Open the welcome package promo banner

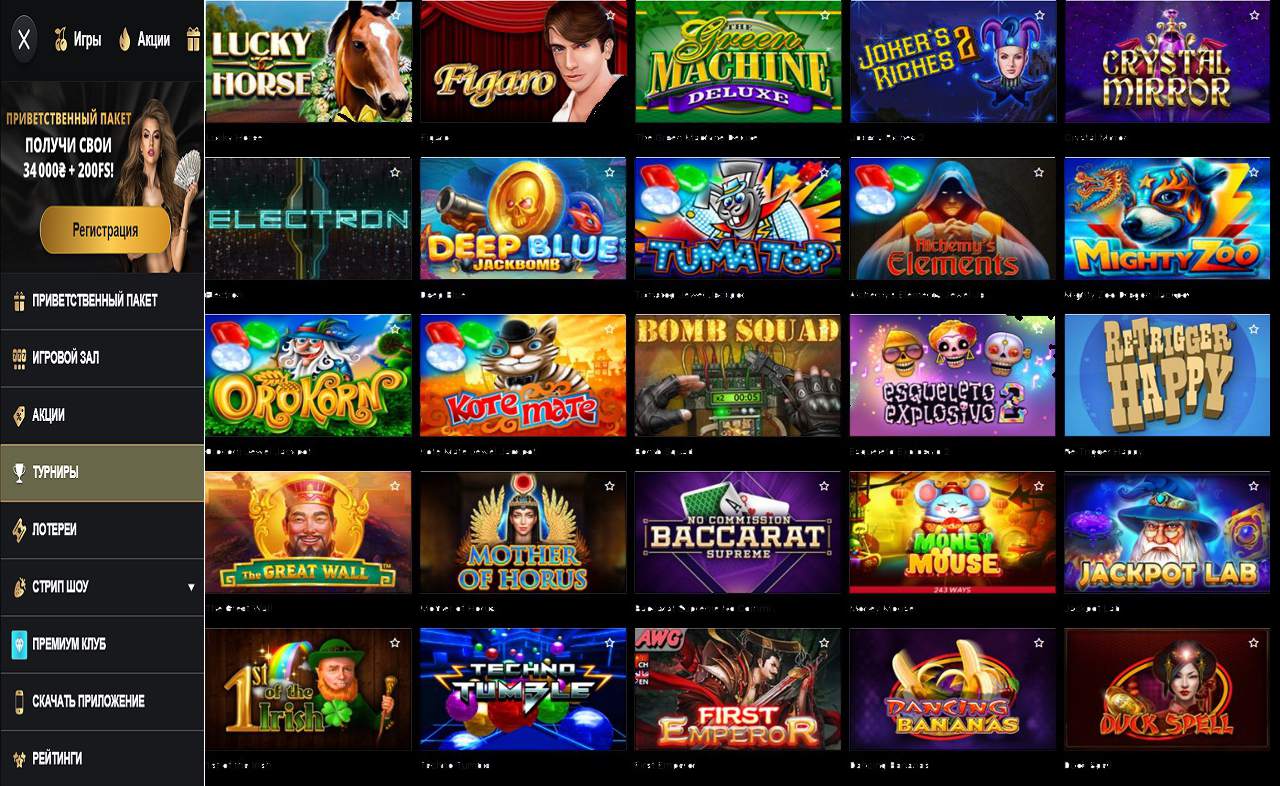(102, 176)
